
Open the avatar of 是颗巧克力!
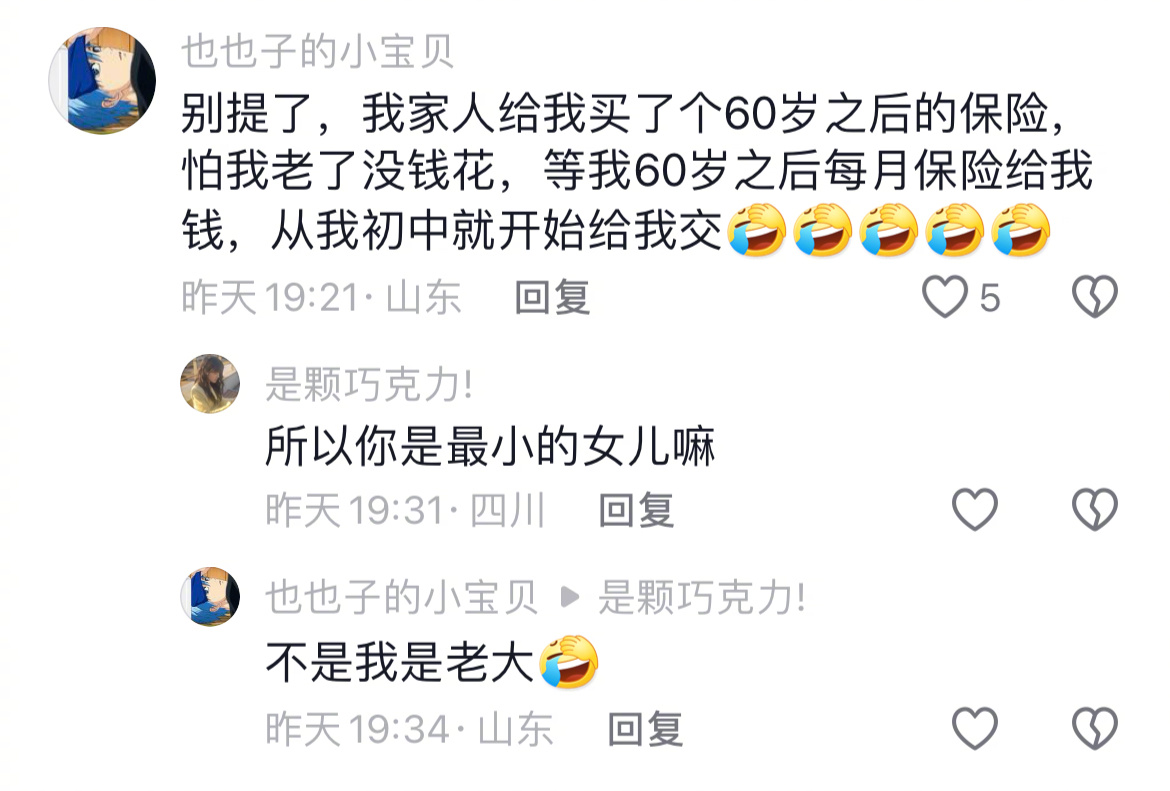coord(210,384)
